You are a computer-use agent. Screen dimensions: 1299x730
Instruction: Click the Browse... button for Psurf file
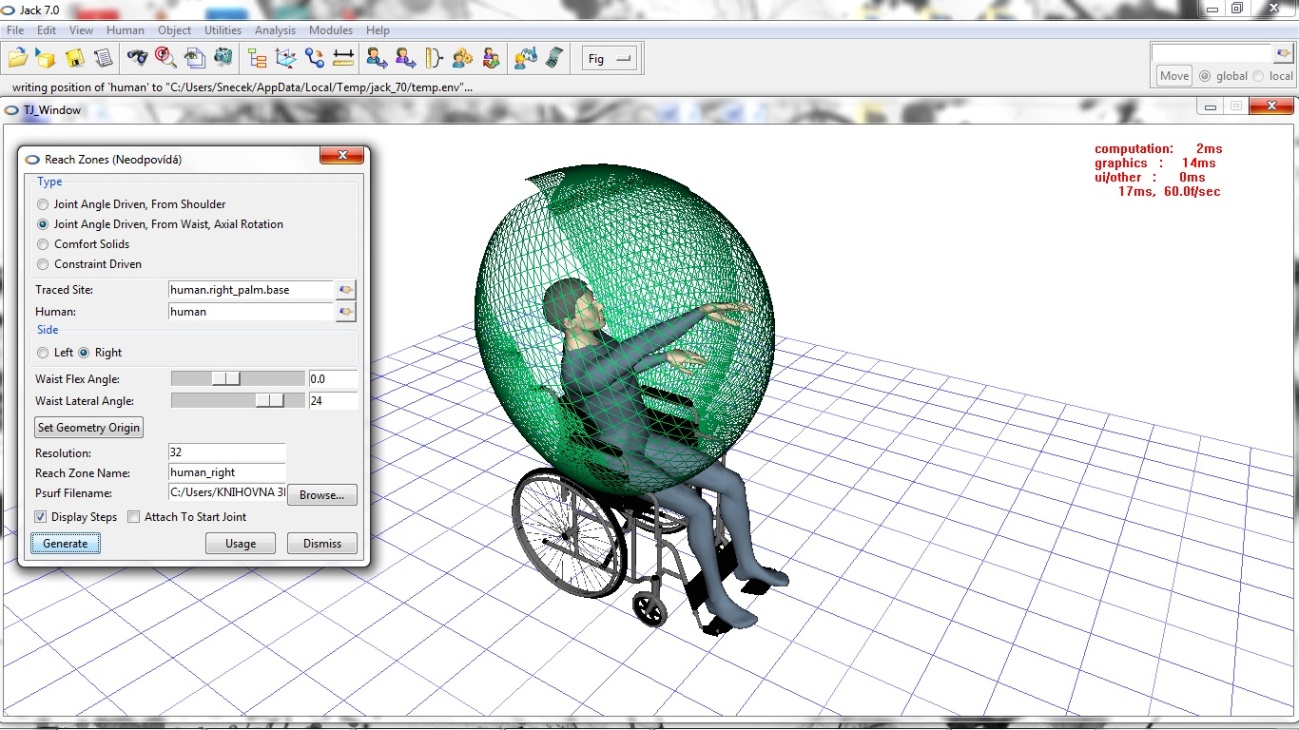[x=322, y=495]
